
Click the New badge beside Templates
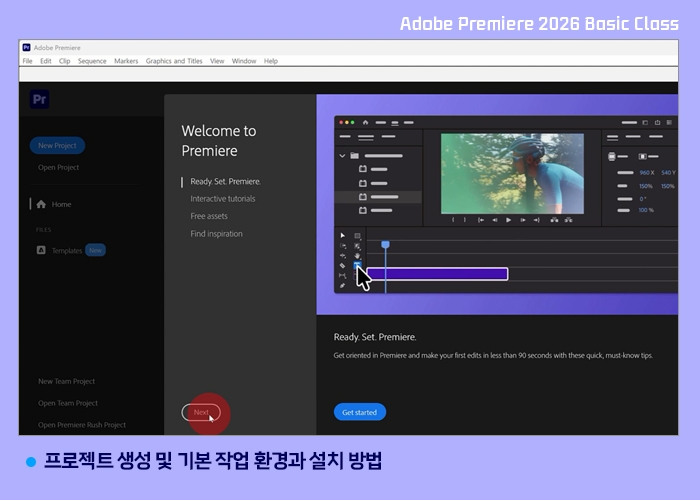point(95,250)
